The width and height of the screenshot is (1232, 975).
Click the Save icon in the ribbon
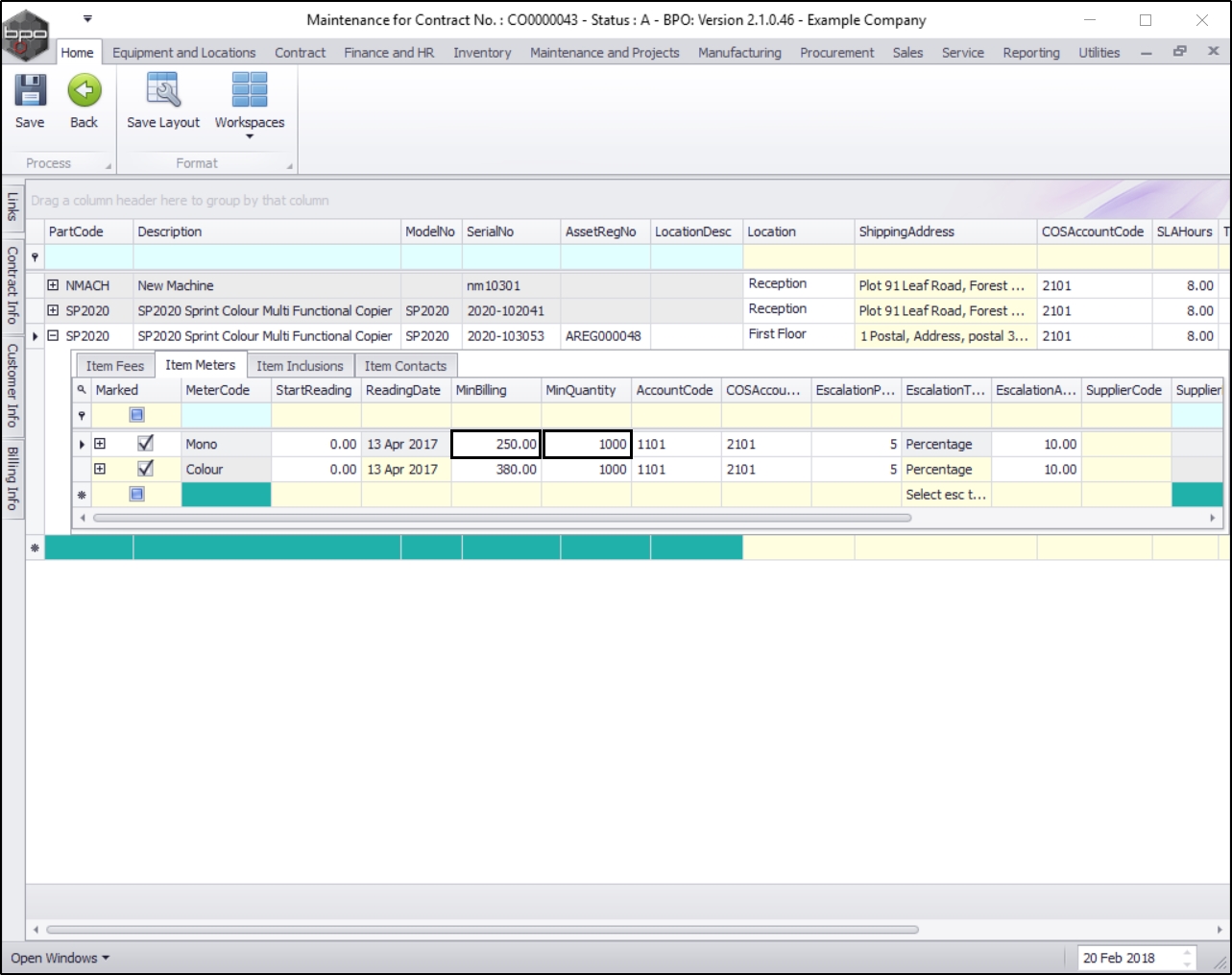[x=30, y=90]
